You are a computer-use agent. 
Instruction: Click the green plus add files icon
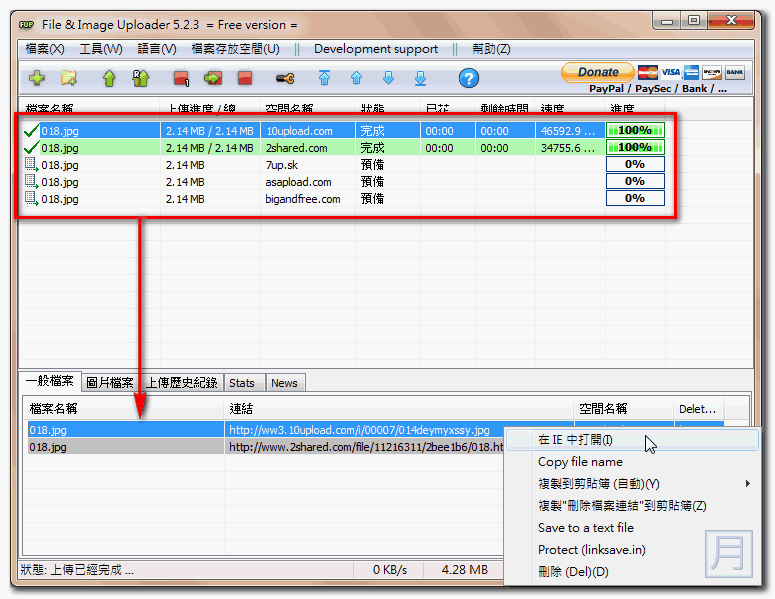pos(37,78)
